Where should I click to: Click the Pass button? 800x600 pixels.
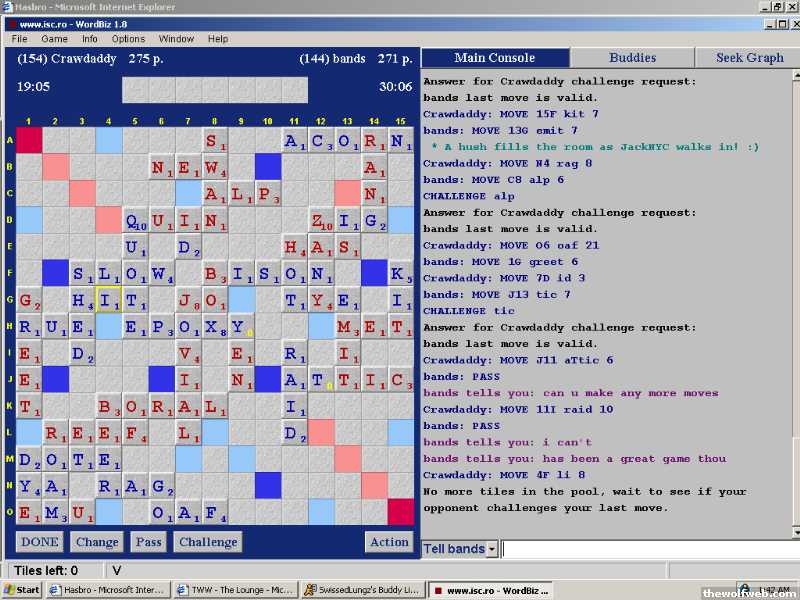coord(148,542)
